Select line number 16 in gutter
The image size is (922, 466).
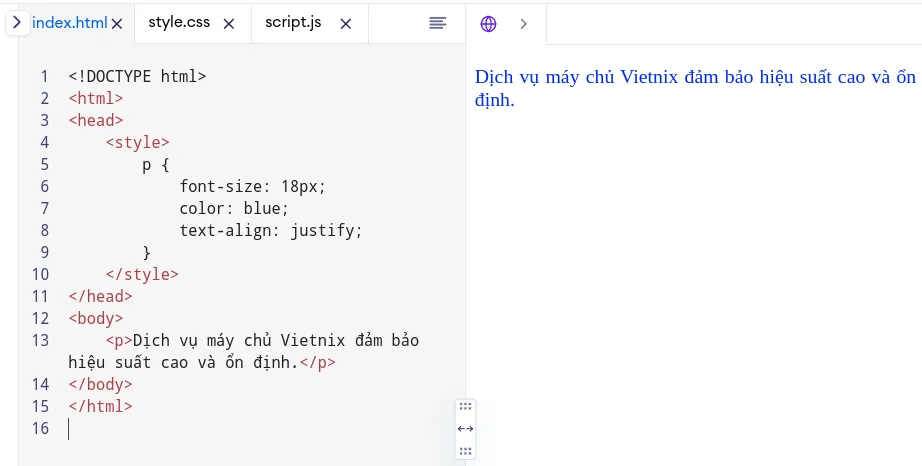click(x=41, y=428)
